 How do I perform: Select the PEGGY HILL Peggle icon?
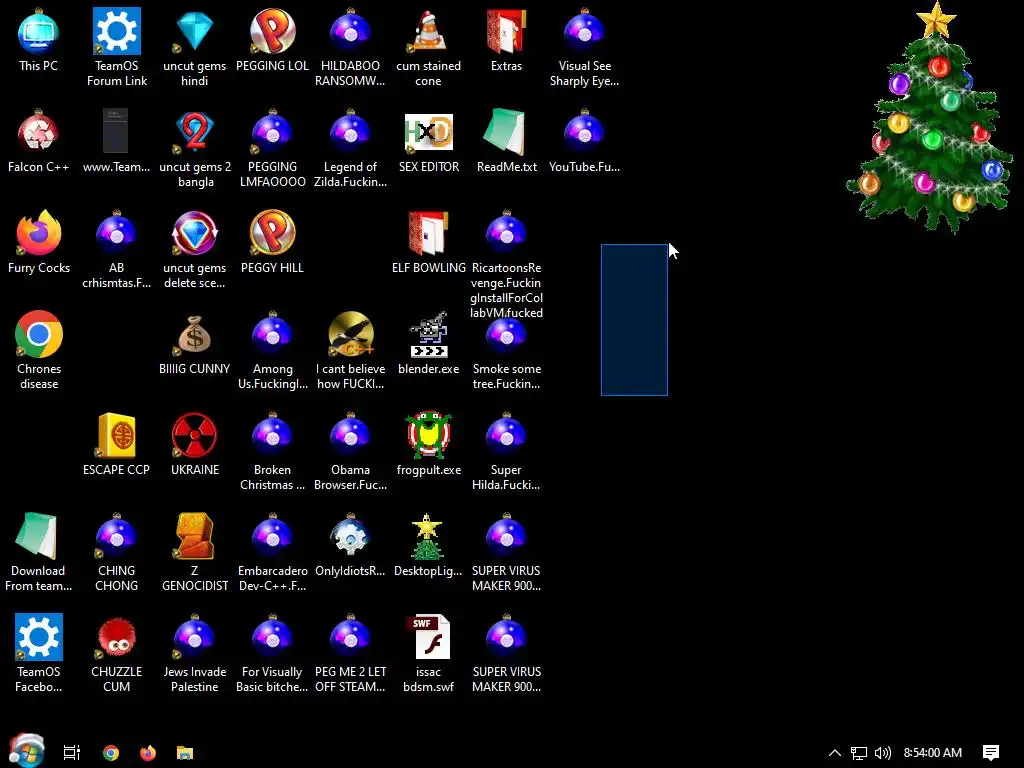coord(272,232)
